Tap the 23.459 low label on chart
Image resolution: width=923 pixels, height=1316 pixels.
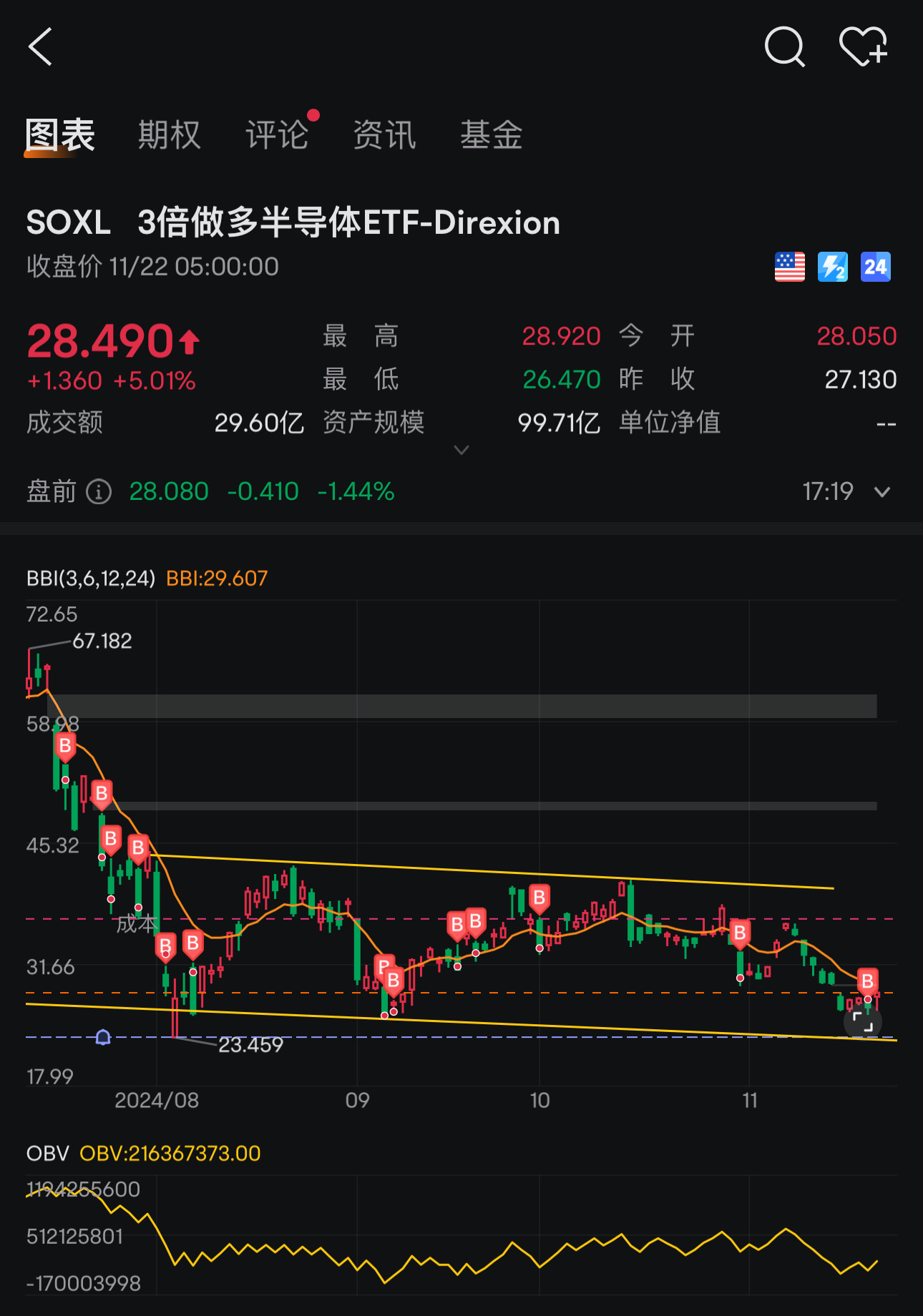point(250,1045)
